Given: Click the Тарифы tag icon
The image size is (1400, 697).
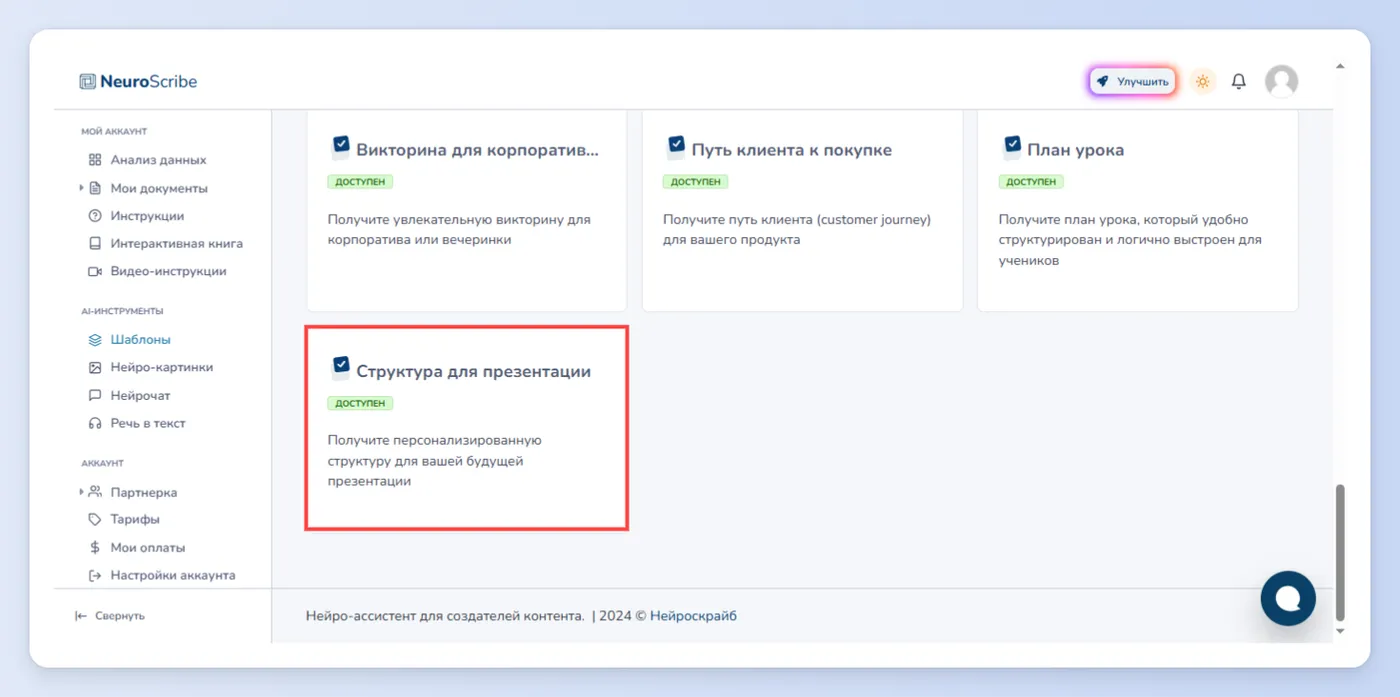Looking at the screenshot, I should 95,520.
